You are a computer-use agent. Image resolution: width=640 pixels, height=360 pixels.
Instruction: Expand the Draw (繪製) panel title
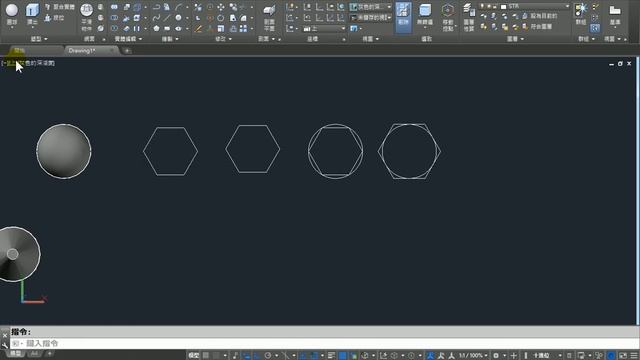(x=170, y=39)
